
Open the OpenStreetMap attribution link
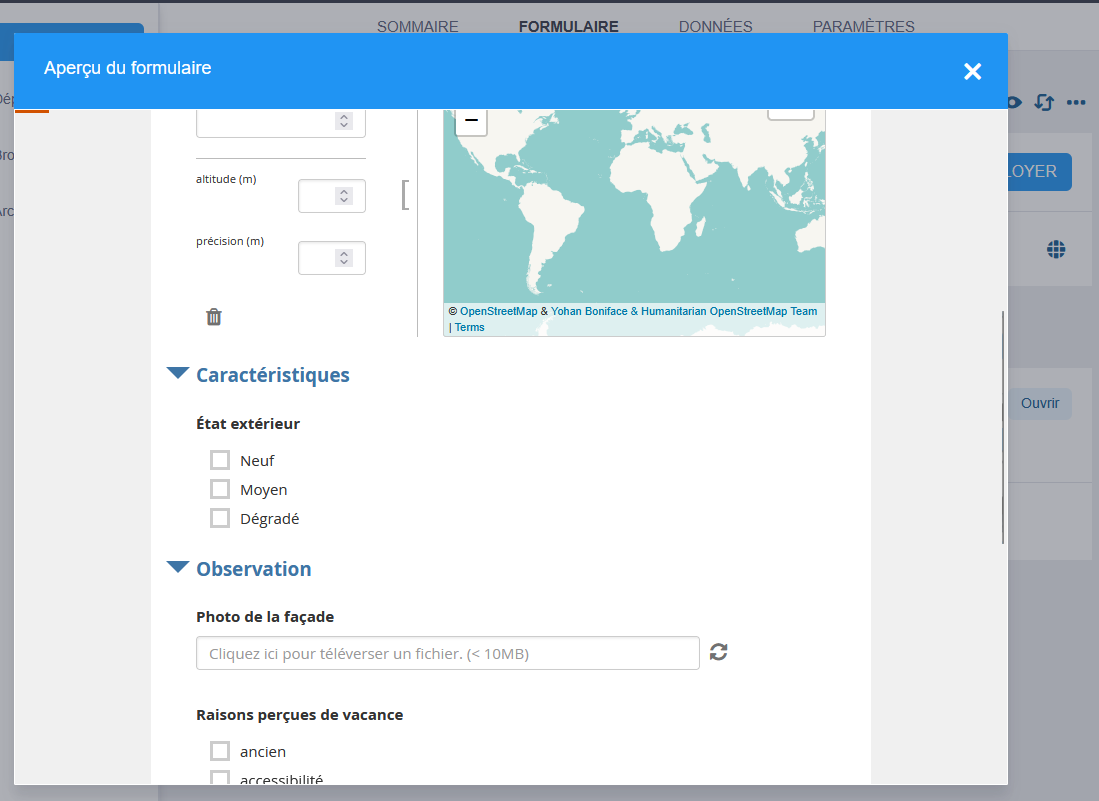(498, 312)
